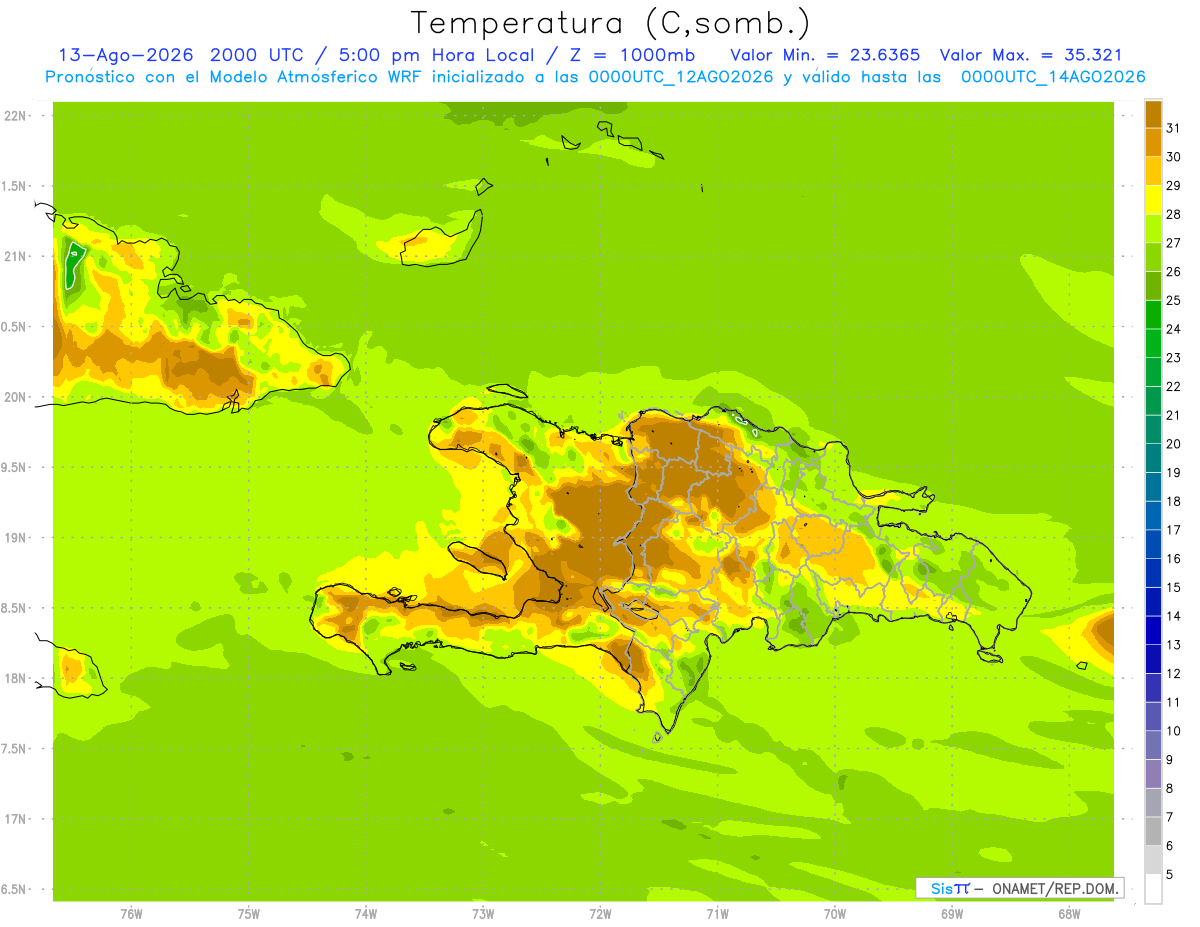Select the date text "13-Ago-2026"
The image size is (1200, 927).
tap(126, 55)
